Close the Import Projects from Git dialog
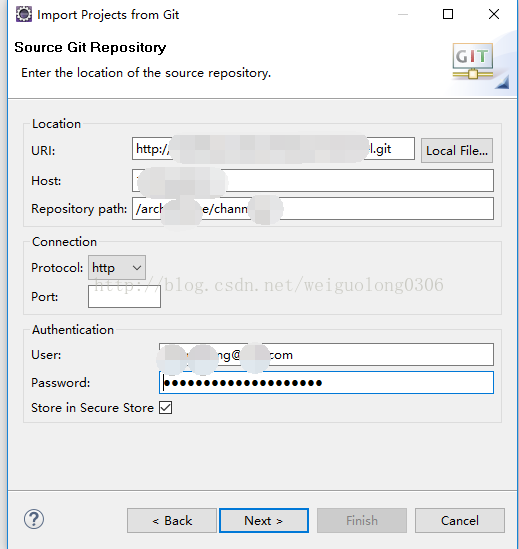Screen dimensions: 519x549 pyautogui.click(x=494, y=14)
